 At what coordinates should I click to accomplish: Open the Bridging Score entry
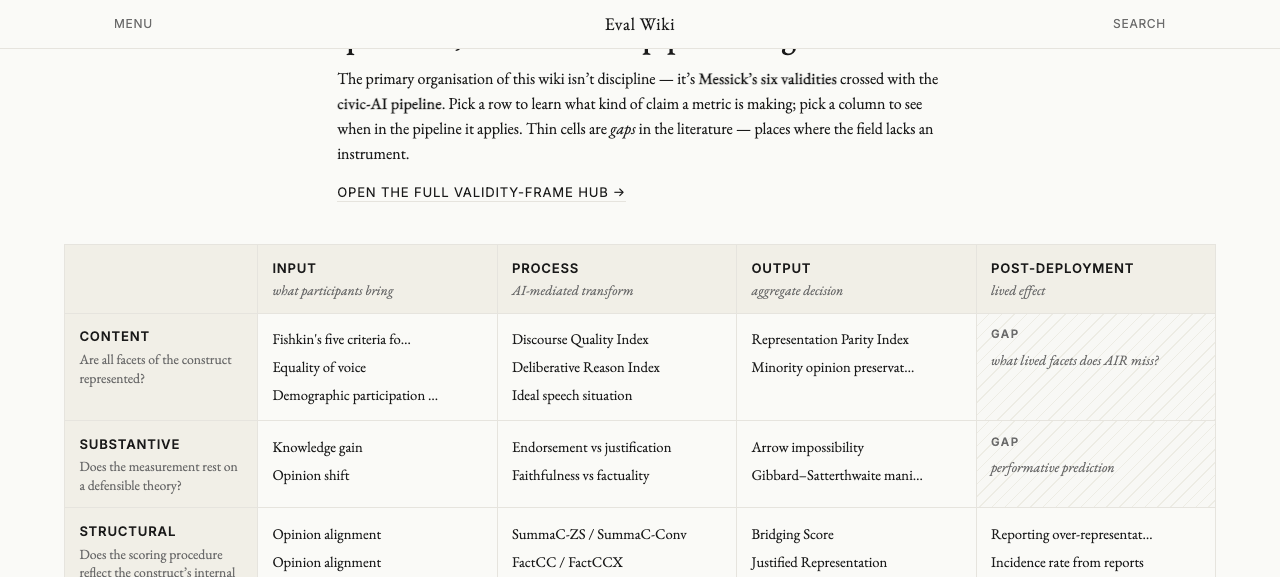(792, 535)
